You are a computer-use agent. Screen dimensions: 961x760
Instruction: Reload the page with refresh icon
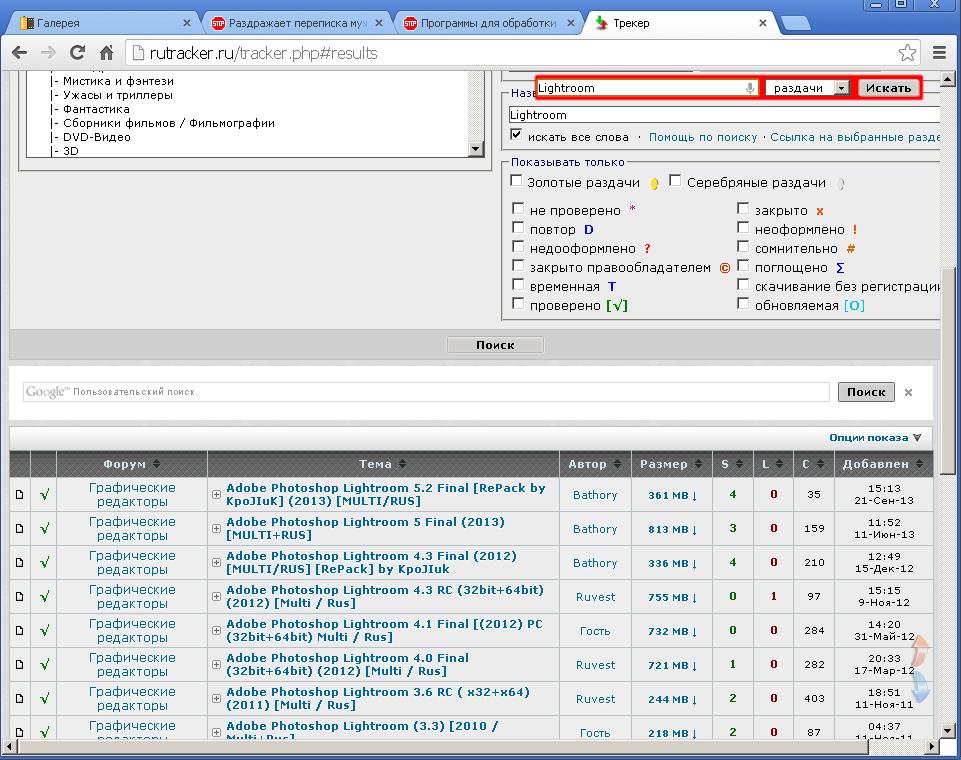point(77,53)
